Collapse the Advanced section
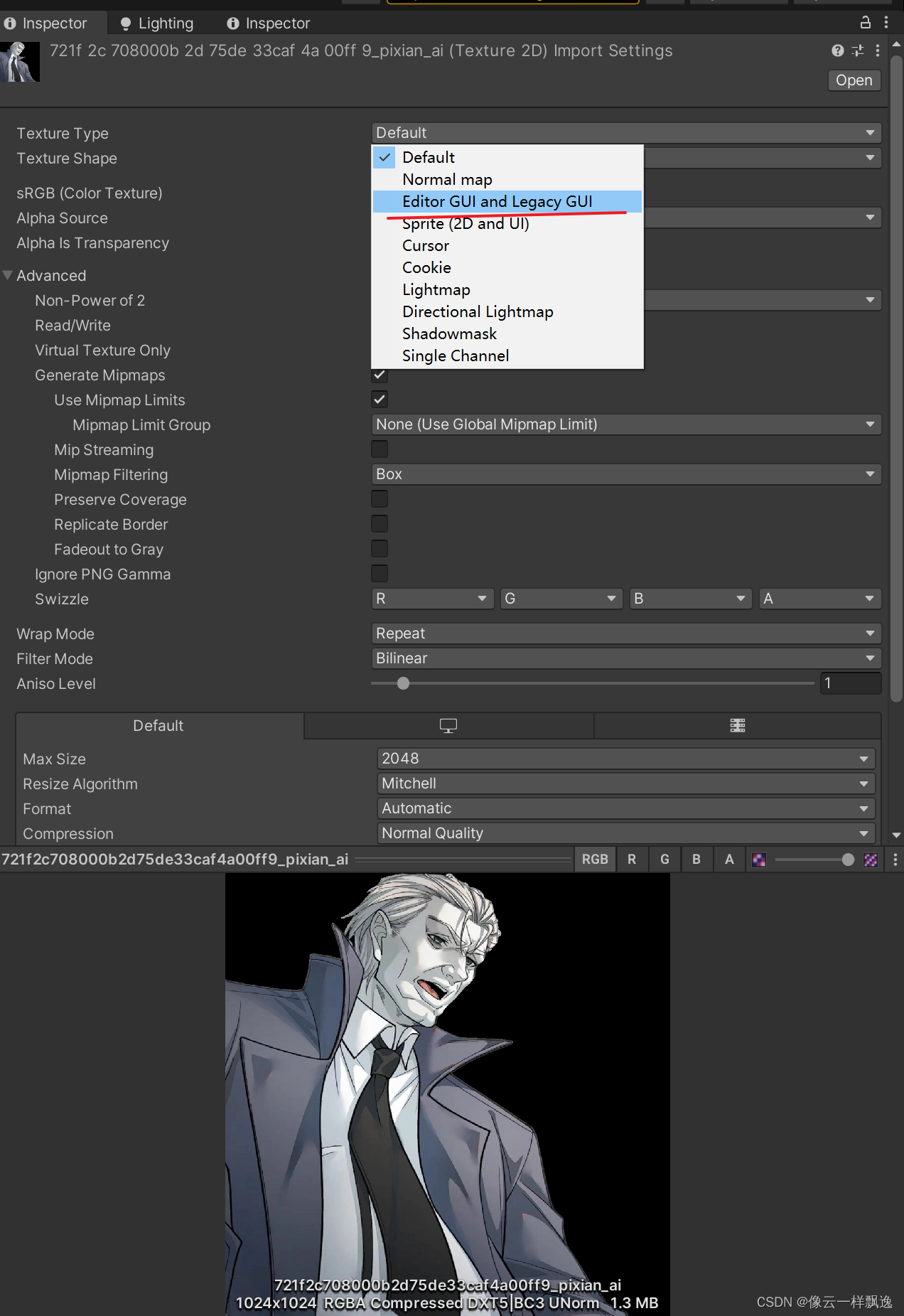The height and width of the screenshot is (1316, 904). [x=8, y=275]
